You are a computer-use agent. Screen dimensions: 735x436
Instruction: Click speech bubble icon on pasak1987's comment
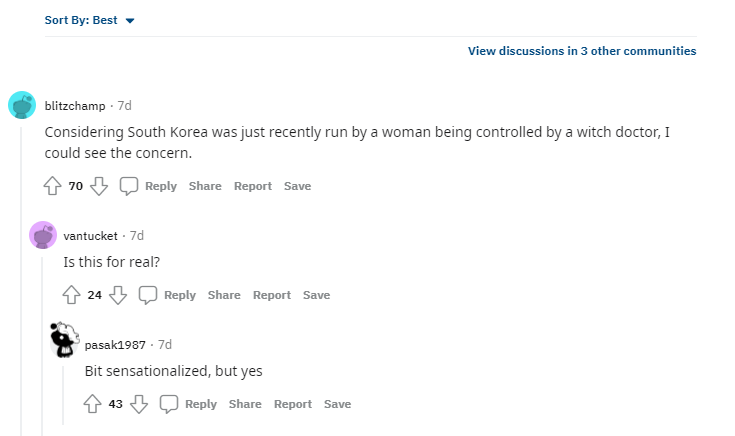click(169, 404)
